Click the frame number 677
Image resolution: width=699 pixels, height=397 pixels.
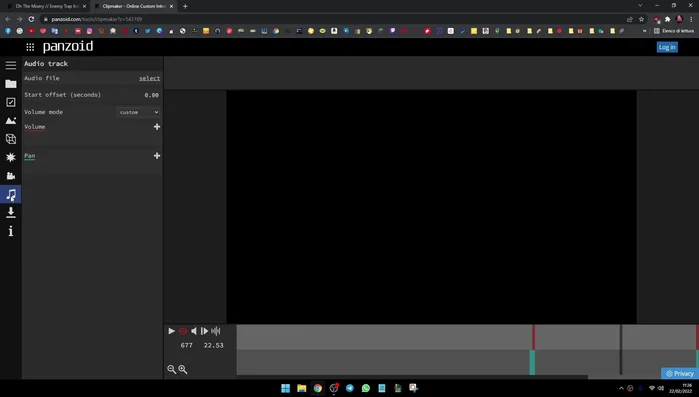(x=186, y=345)
